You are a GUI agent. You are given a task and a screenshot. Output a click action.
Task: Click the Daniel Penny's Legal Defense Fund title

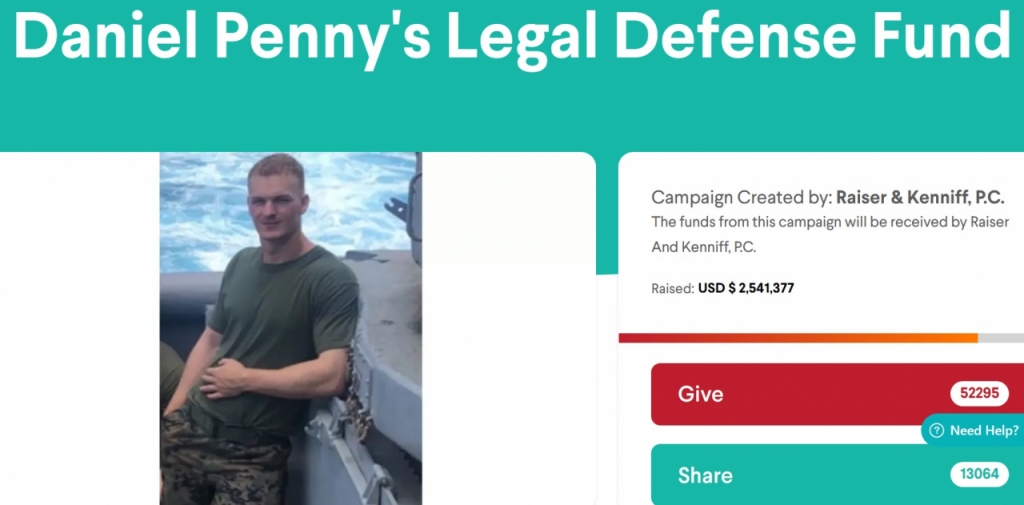(512, 35)
